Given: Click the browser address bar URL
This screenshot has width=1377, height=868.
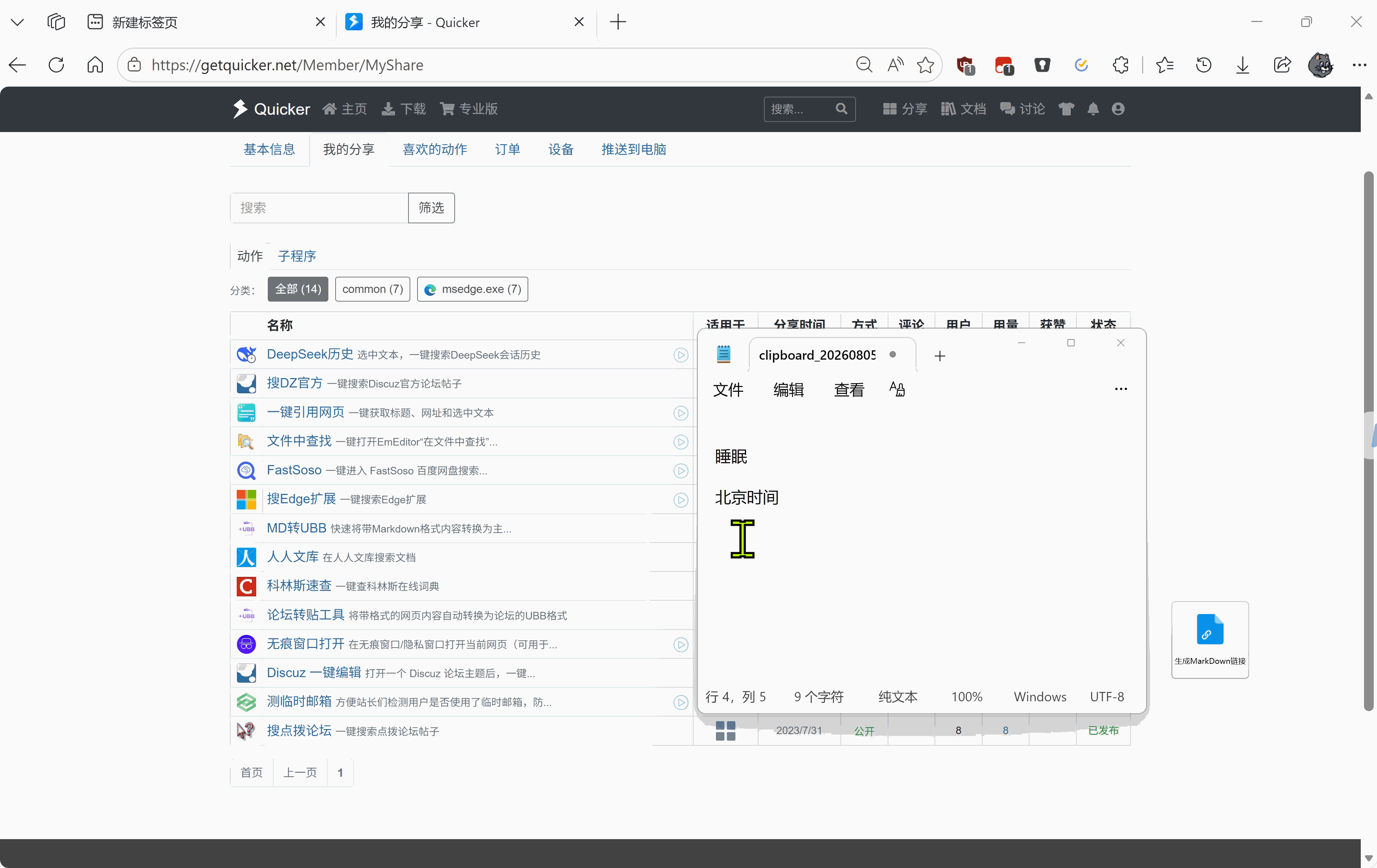Looking at the screenshot, I should point(287,65).
